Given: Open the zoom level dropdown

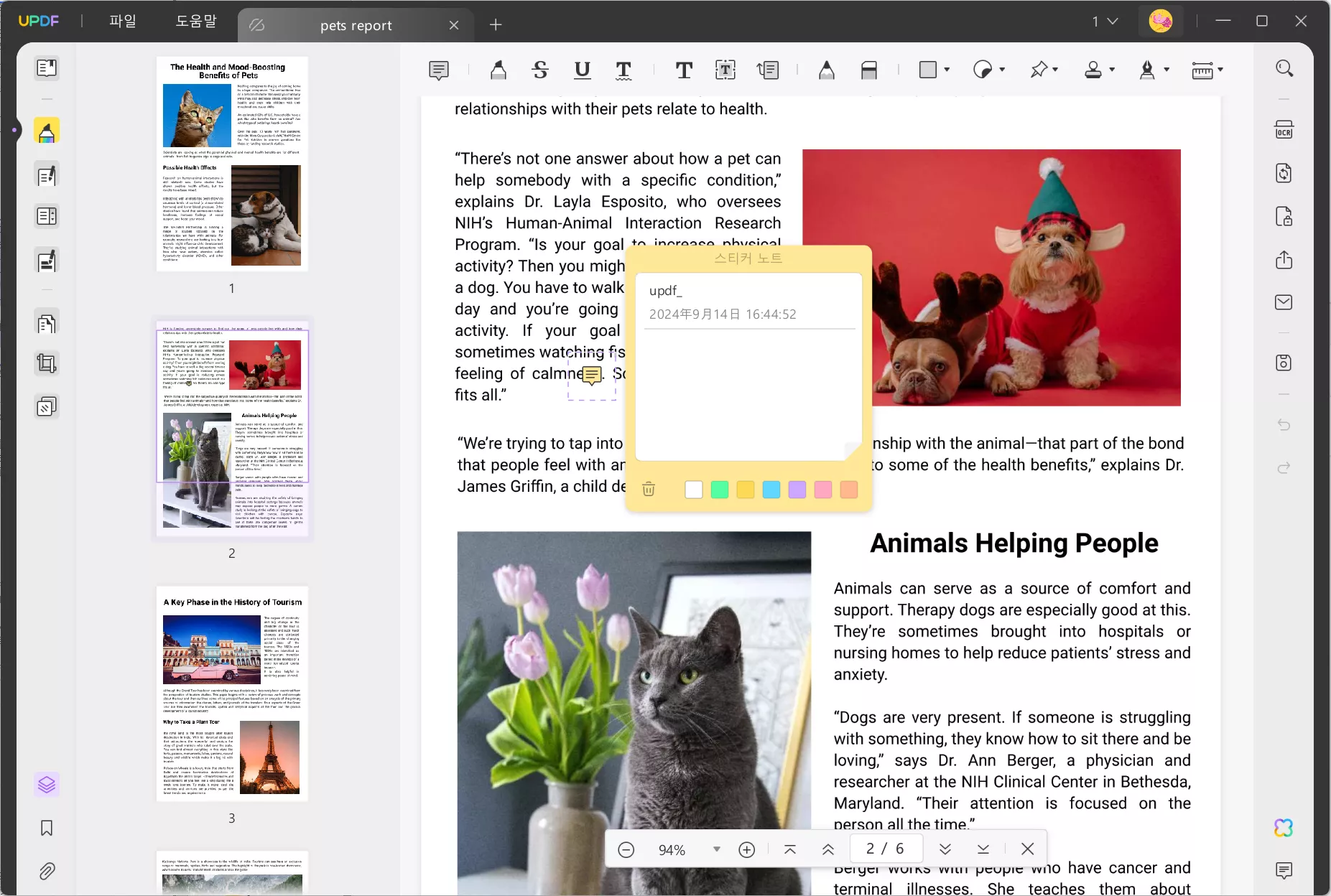Looking at the screenshot, I should 716,849.
